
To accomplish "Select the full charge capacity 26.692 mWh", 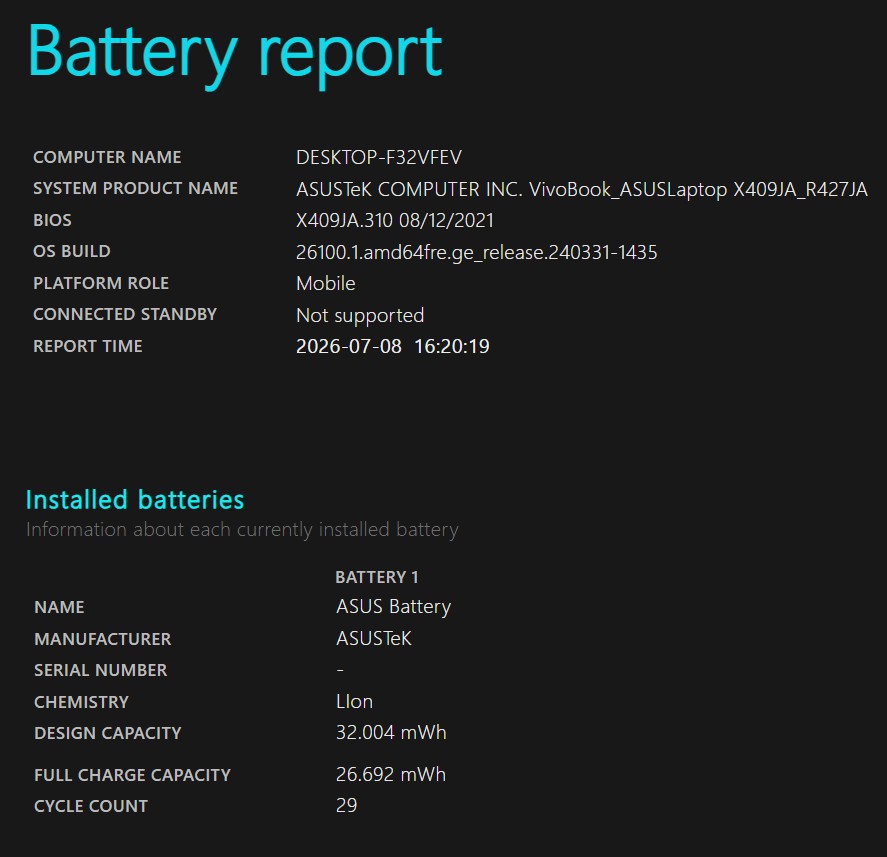I will [390, 774].
